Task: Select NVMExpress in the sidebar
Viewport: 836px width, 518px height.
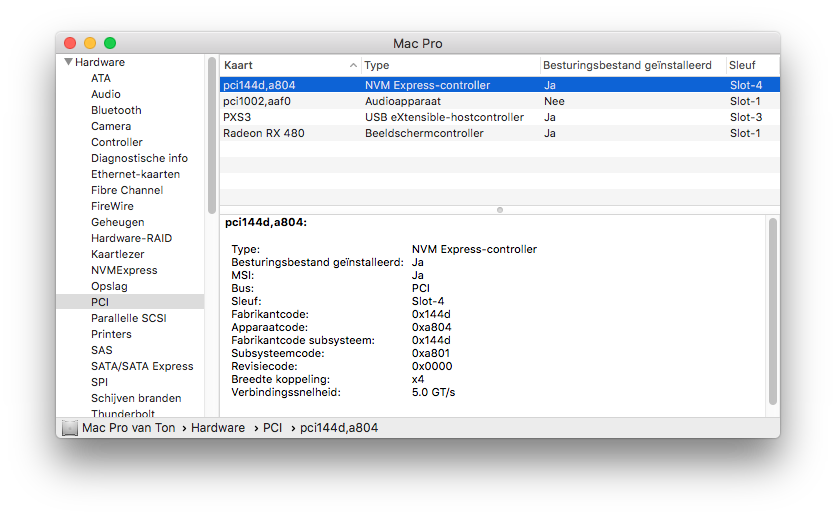Action: click(x=124, y=270)
